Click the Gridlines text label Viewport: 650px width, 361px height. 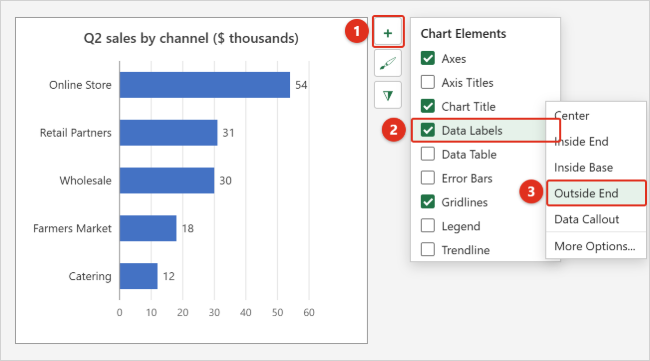(x=465, y=202)
